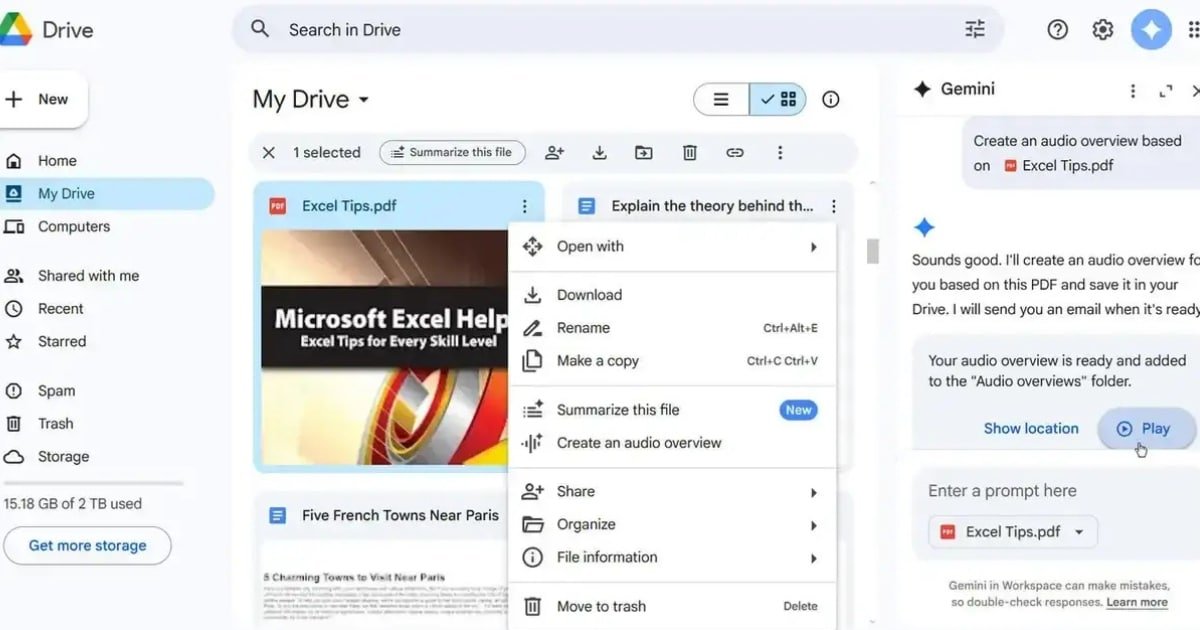
Task: Click the Five French Towns Near Paris title
Action: pyautogui.click(x=400, y=516)
